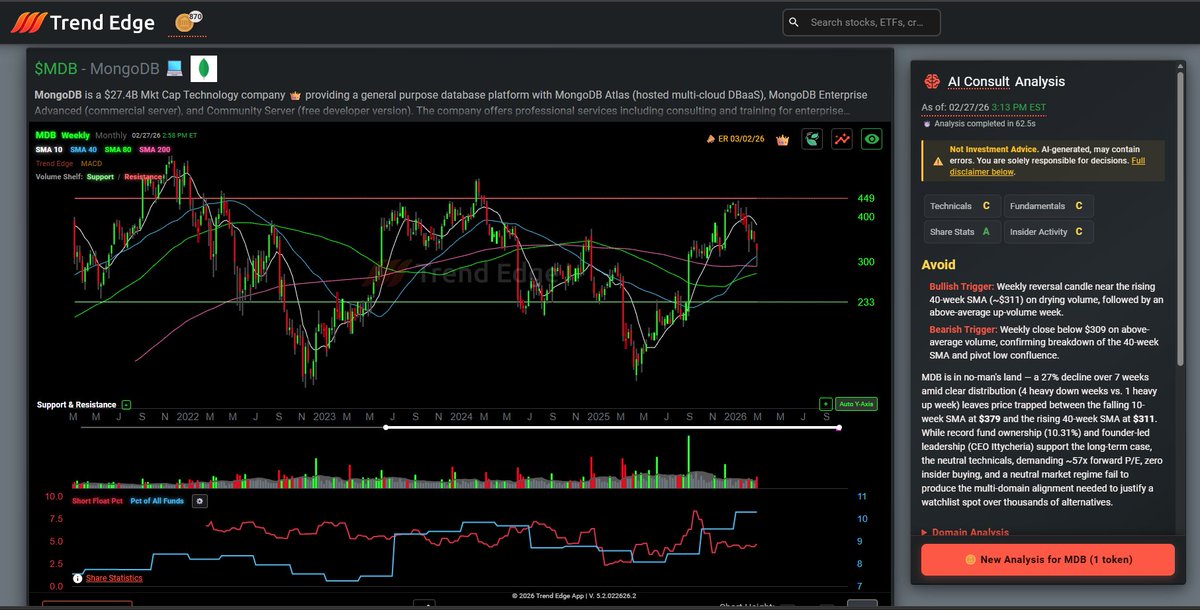Toggle Volume Shelf Support lines
Screen dimensions: 1200x610
pyautogui.click(x=100, y=177)
